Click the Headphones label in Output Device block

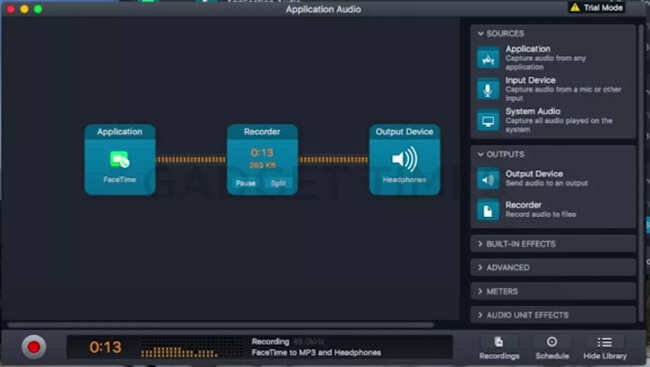click(x=404, y=180)
